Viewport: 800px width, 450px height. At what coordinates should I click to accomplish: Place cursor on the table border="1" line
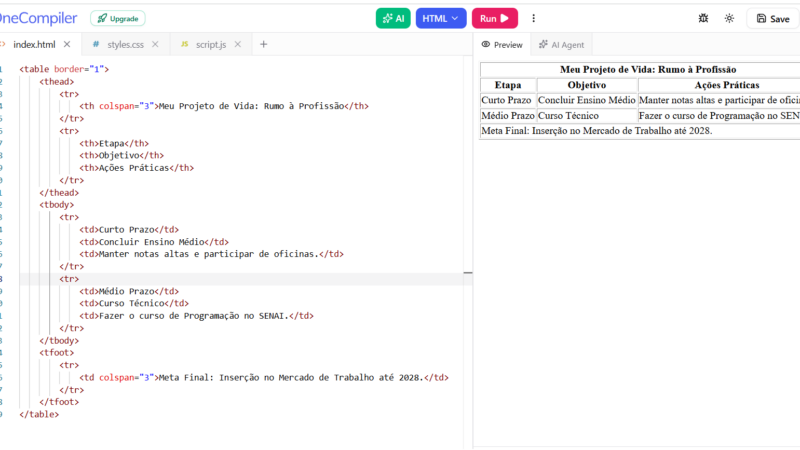tap(64, 69)
